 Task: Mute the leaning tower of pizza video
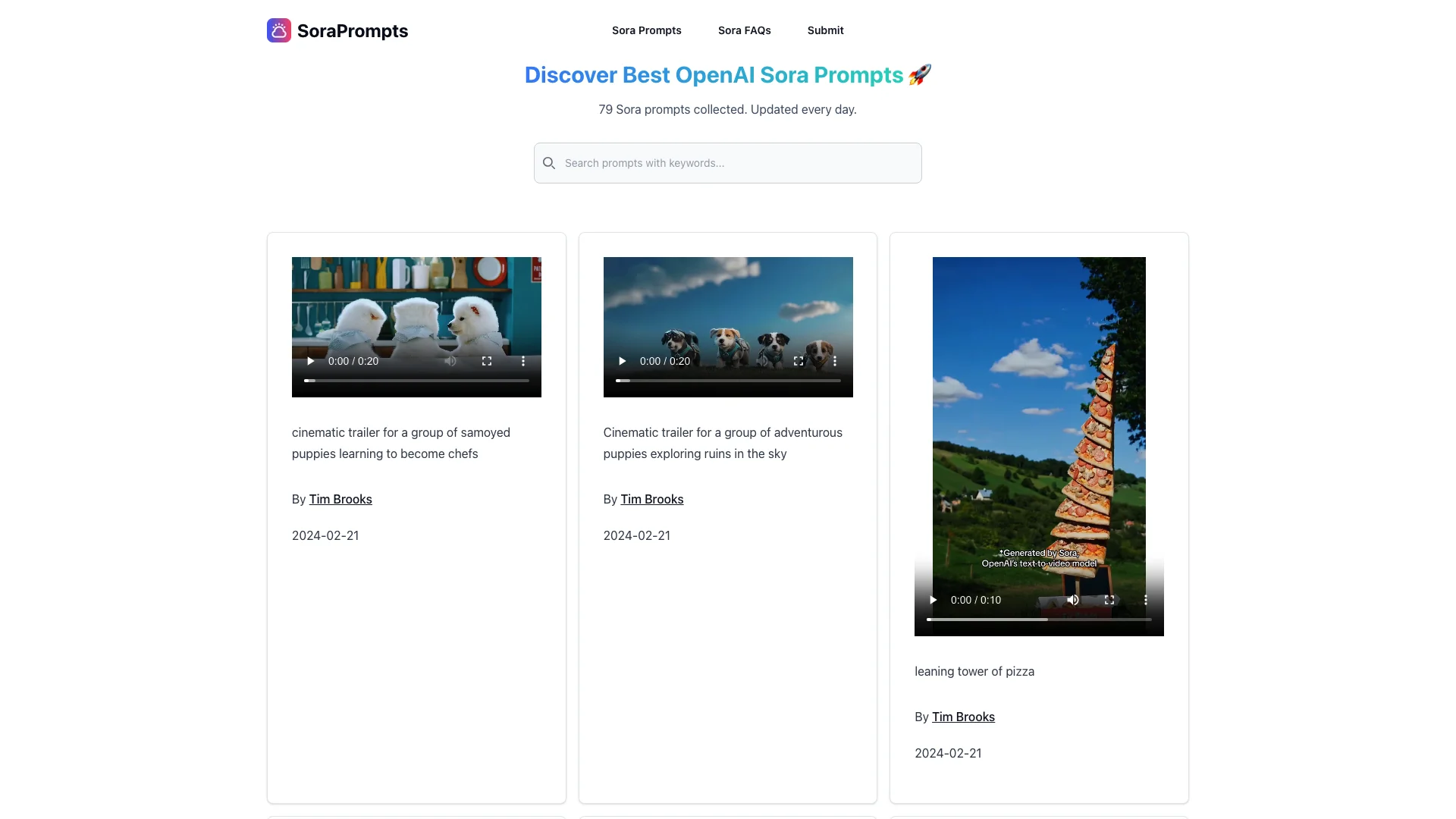point(1073,600)
